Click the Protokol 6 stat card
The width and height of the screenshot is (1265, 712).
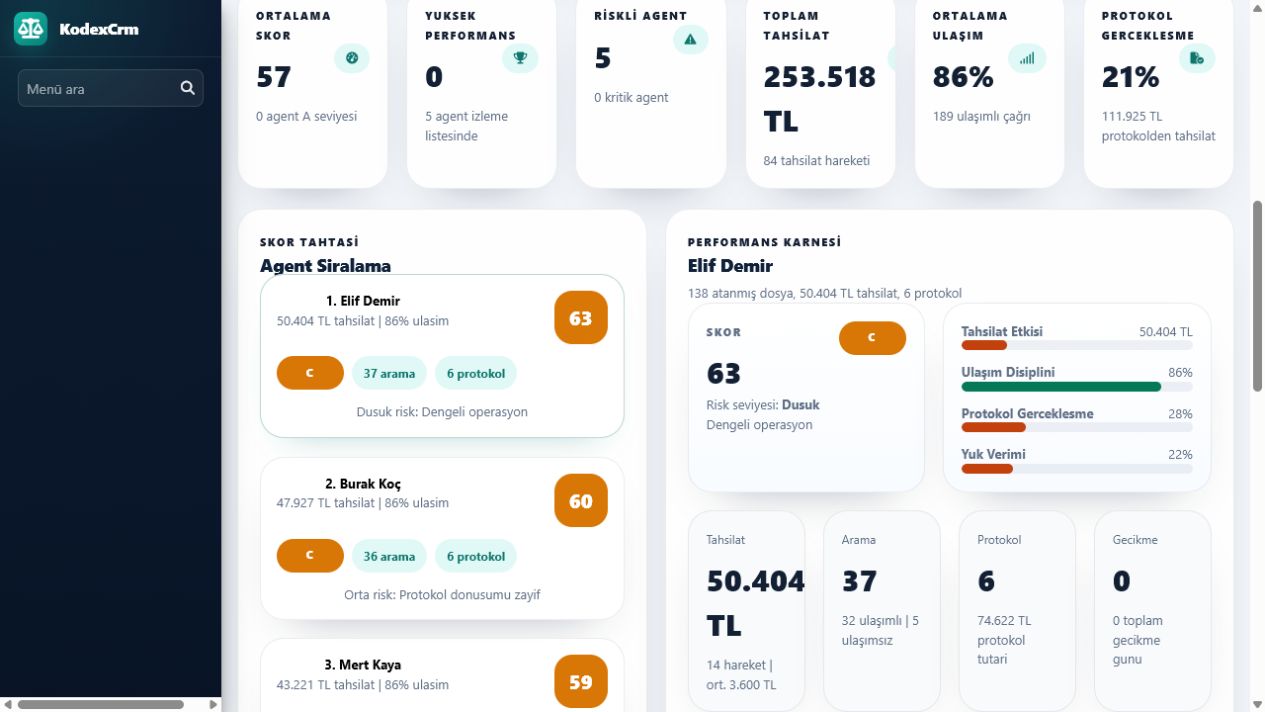[x=1017, y=611]
